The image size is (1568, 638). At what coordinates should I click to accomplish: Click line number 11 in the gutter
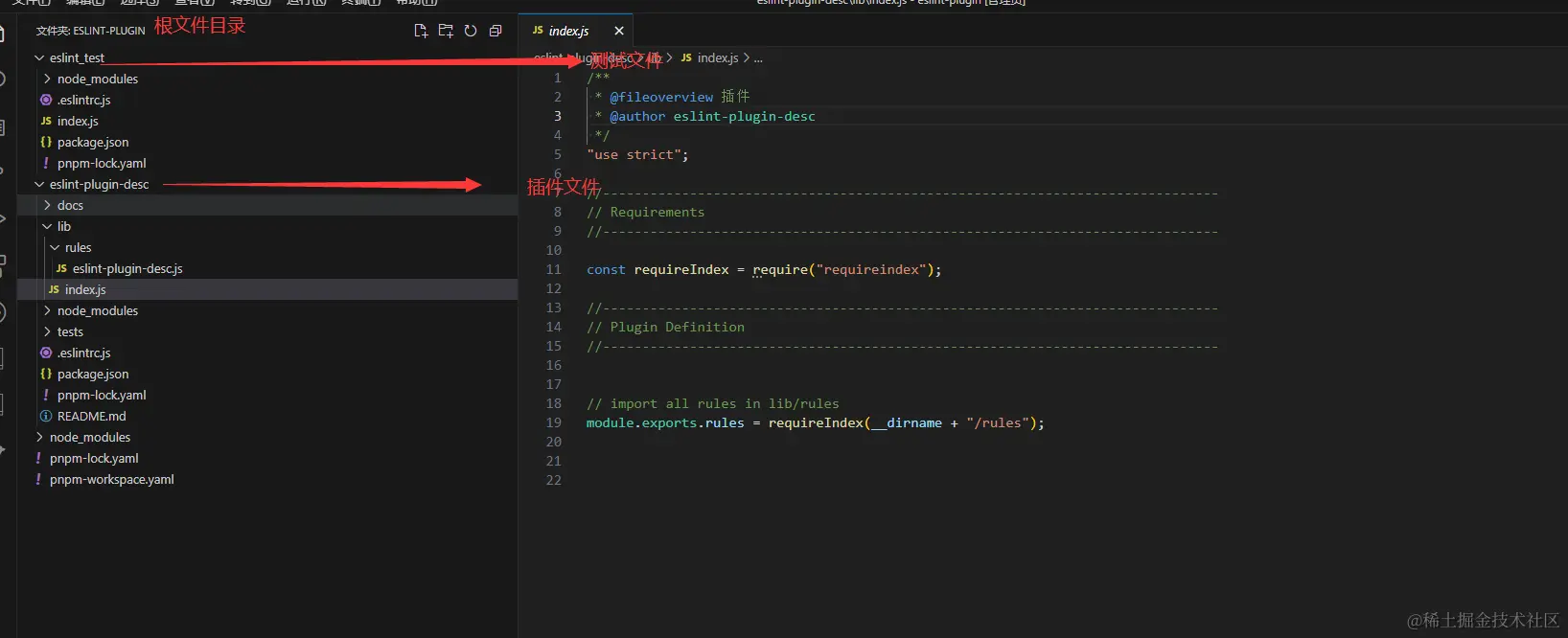pos(554,270)
